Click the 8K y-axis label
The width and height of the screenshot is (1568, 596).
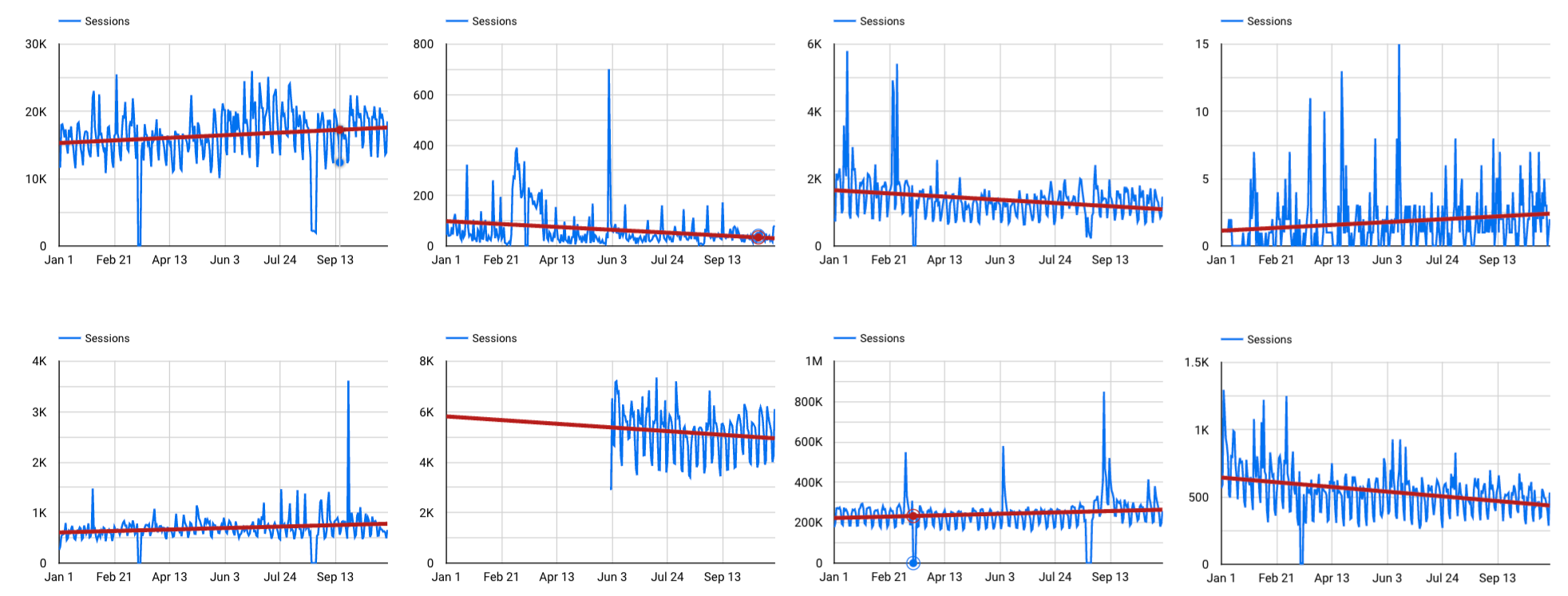tap(427, 362)
